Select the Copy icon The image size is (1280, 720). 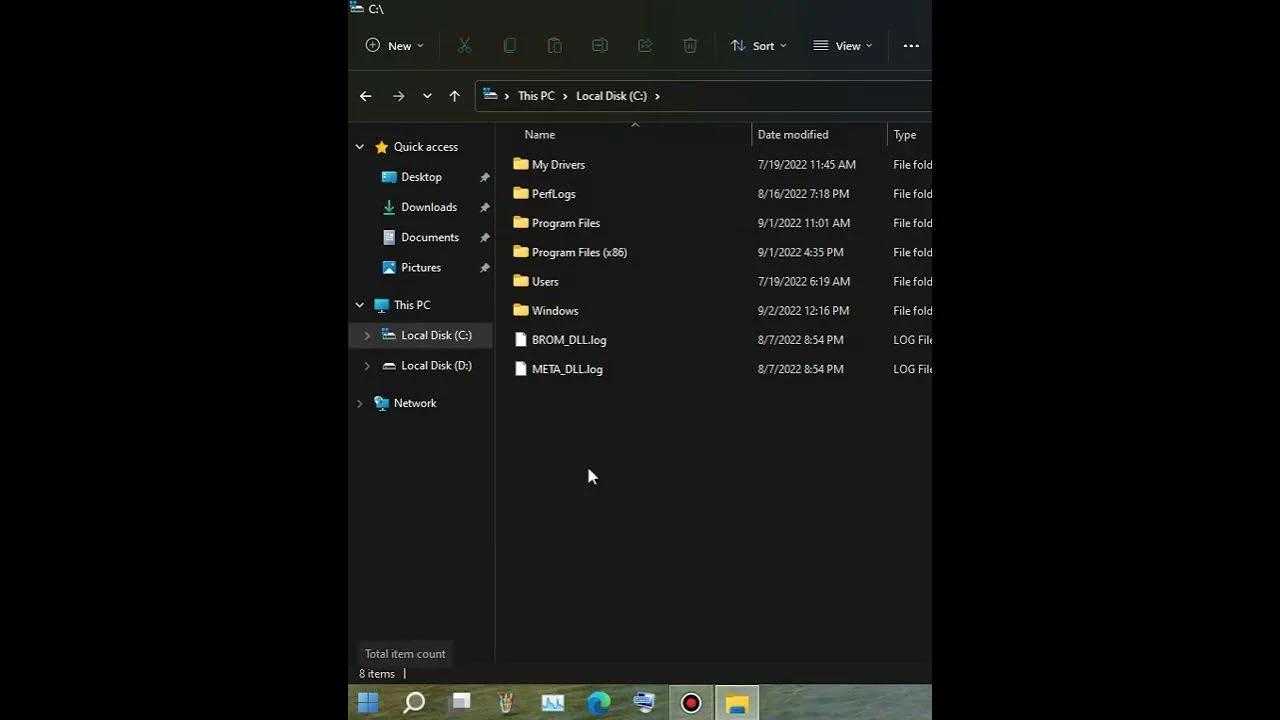tap(509, 45)
